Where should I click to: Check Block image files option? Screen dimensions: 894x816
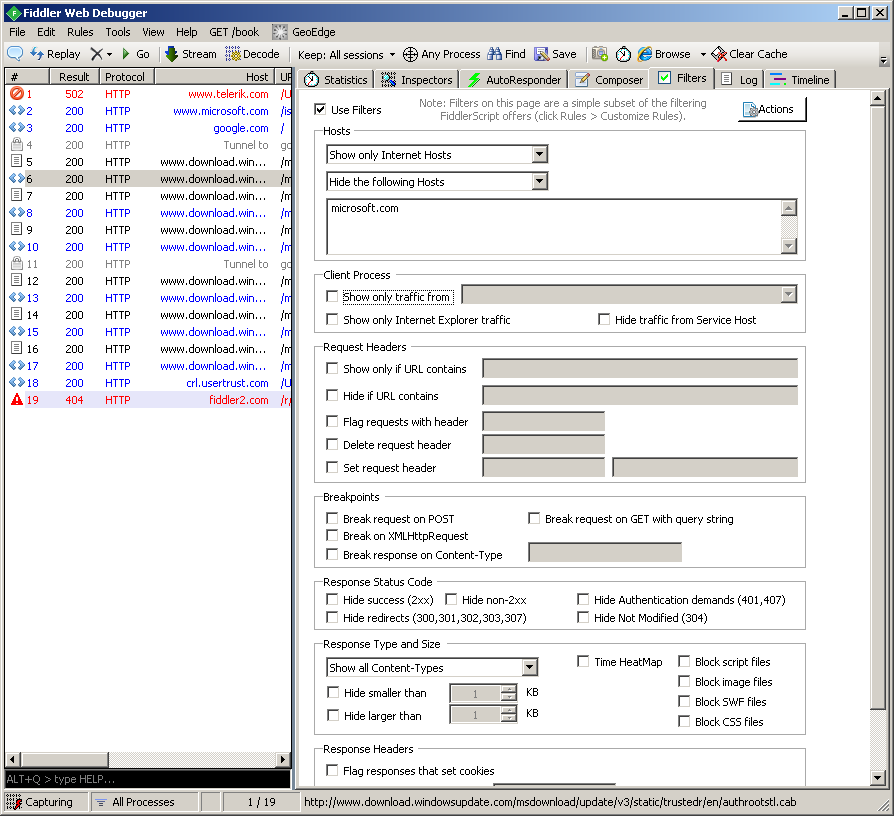pos(685,682)
